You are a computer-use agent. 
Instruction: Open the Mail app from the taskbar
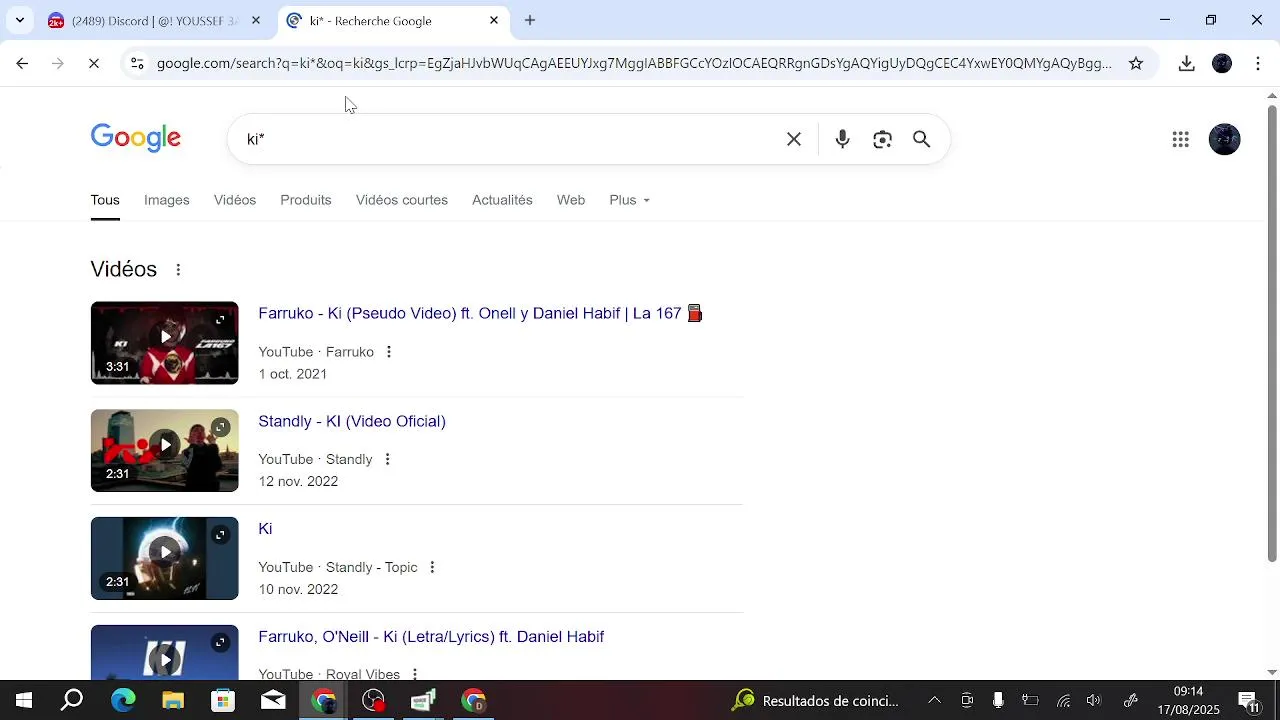(x=273, y=700)
